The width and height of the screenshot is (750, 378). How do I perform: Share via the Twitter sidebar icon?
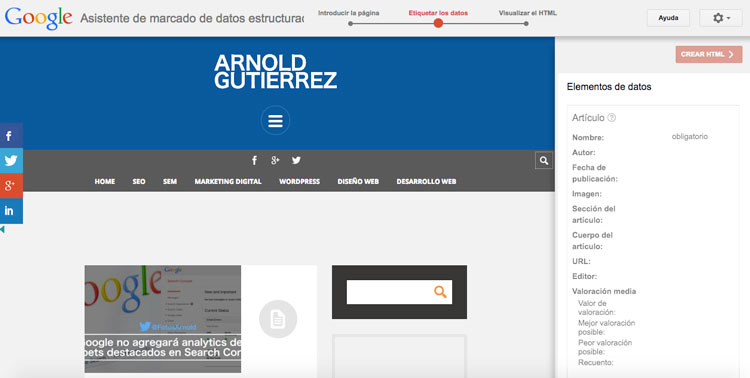pos(11,160)
